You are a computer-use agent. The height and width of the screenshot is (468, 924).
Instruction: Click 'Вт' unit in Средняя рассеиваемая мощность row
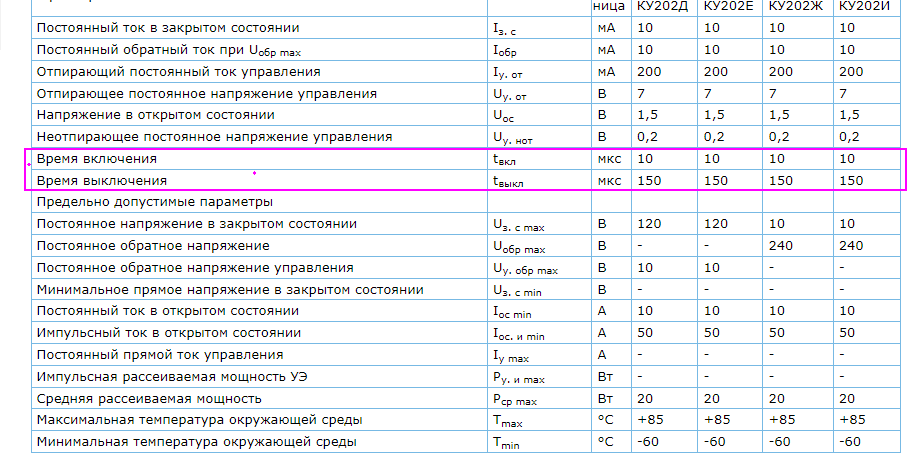(x=605, y=399)
